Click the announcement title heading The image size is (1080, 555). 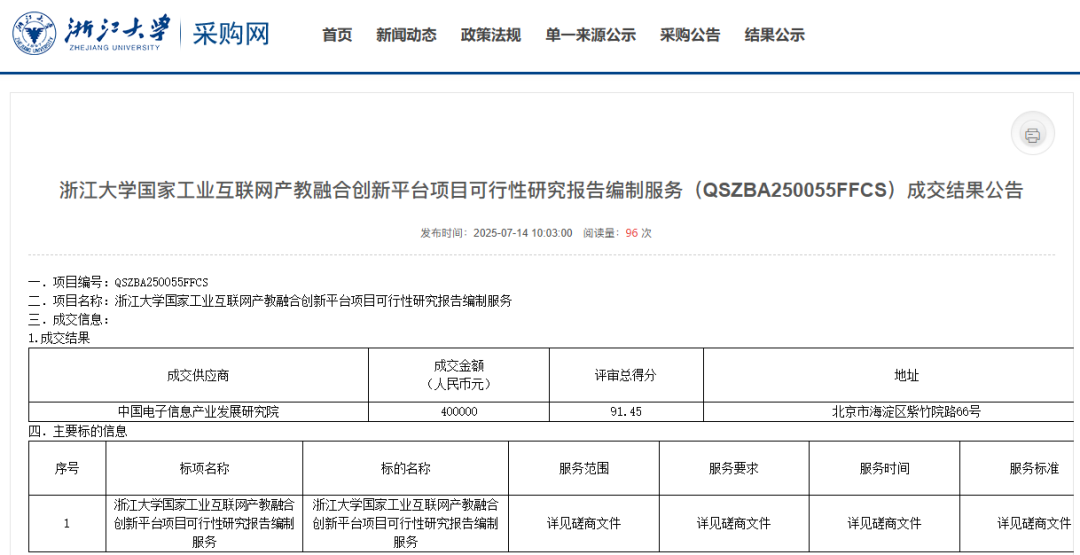pos(541,190)
